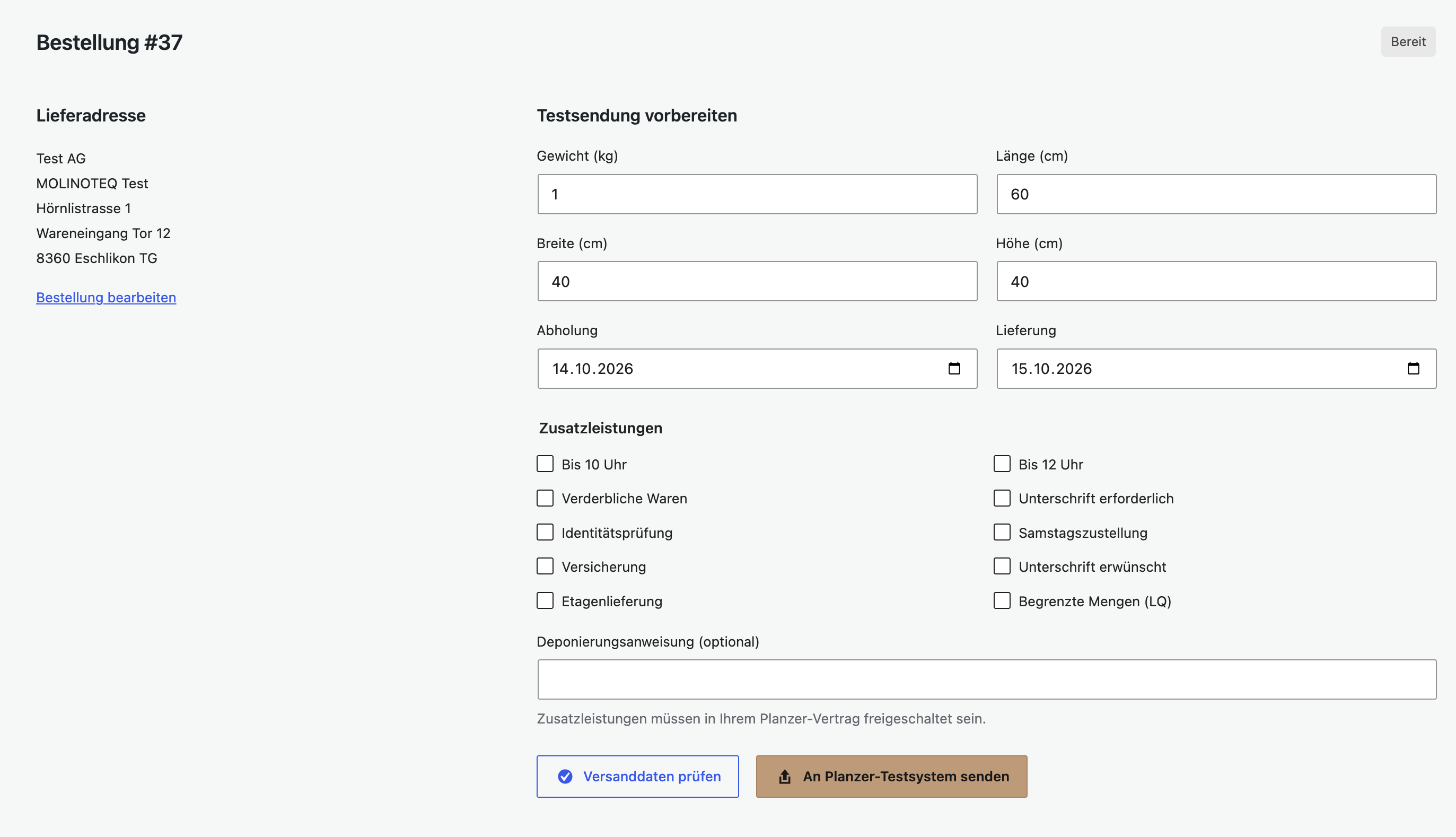This screenshot has width=1456, height=837.
Task: Check Begrenzte Mengen (LQ)
Action: pyautogui.click(x=1002, y=601)
